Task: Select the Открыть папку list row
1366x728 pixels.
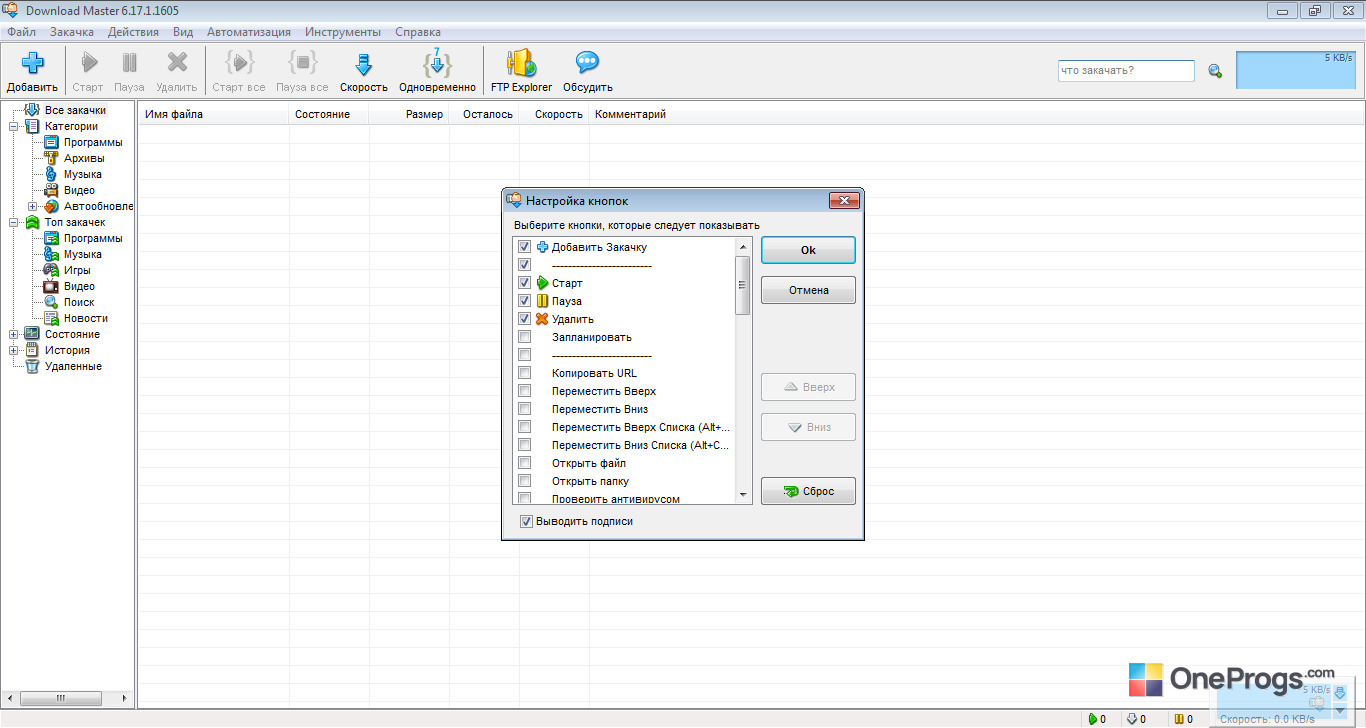Action: (x=625, y=481)
